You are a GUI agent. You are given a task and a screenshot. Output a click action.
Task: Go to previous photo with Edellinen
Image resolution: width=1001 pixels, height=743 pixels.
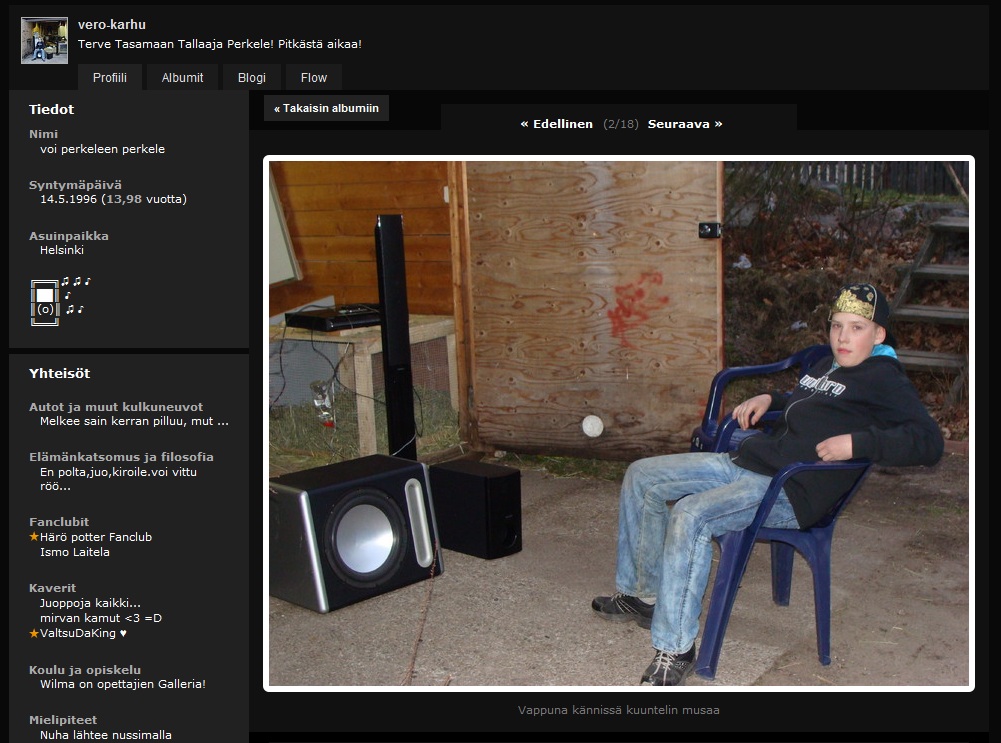(557, 124)
